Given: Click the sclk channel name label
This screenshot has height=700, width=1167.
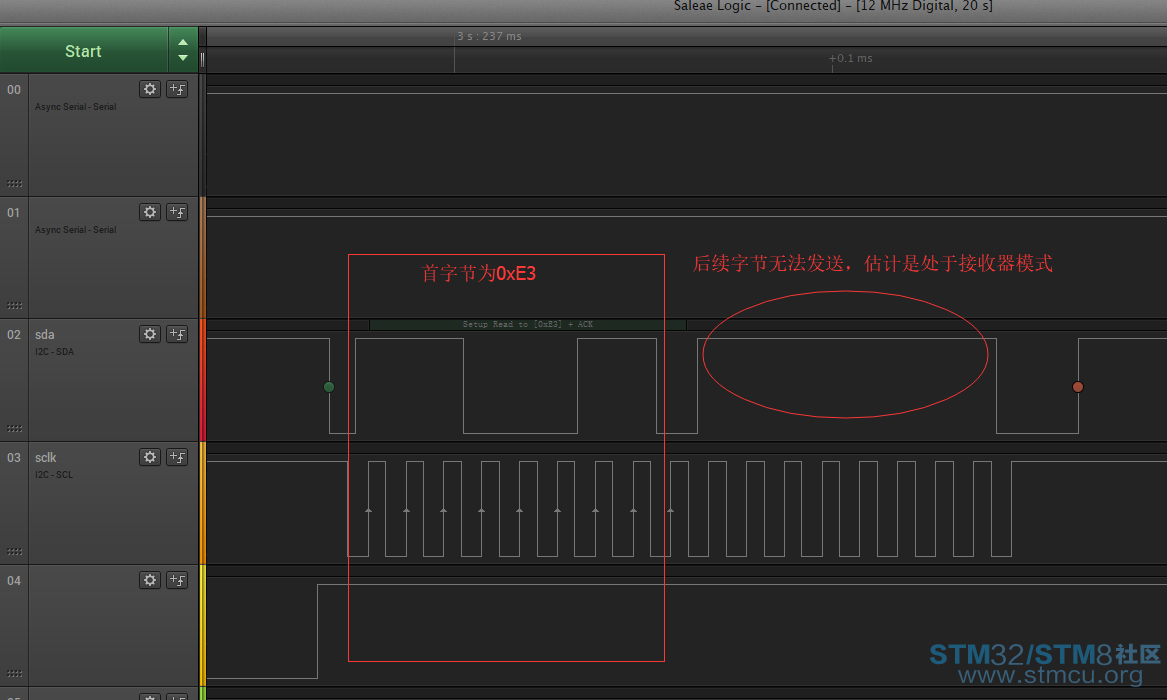Looking at the screenshot, I should click(45, 457).
